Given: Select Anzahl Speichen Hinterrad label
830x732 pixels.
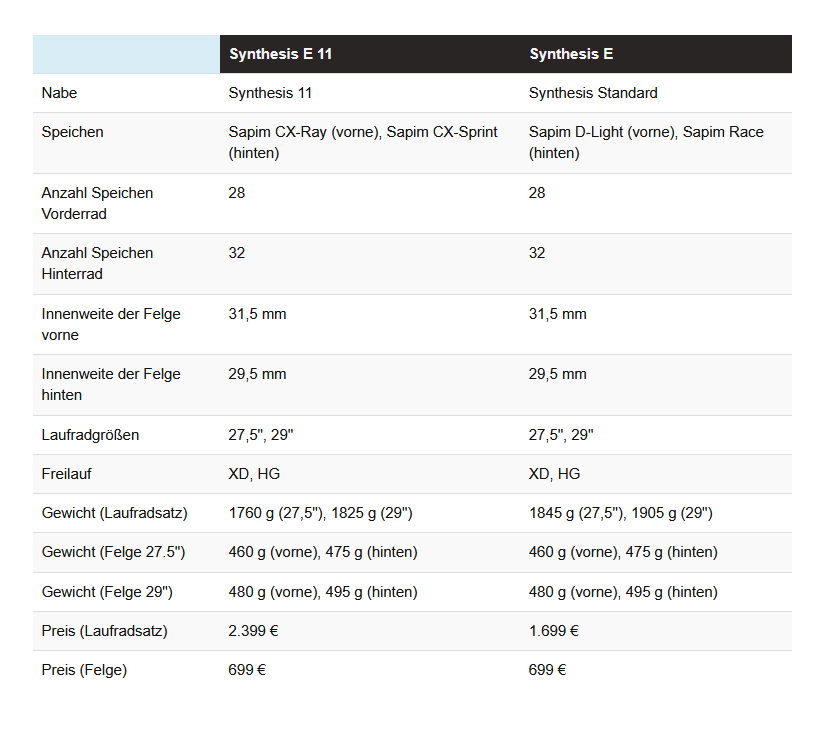Looking at the screenshot, I should click(x=97, y=263).
